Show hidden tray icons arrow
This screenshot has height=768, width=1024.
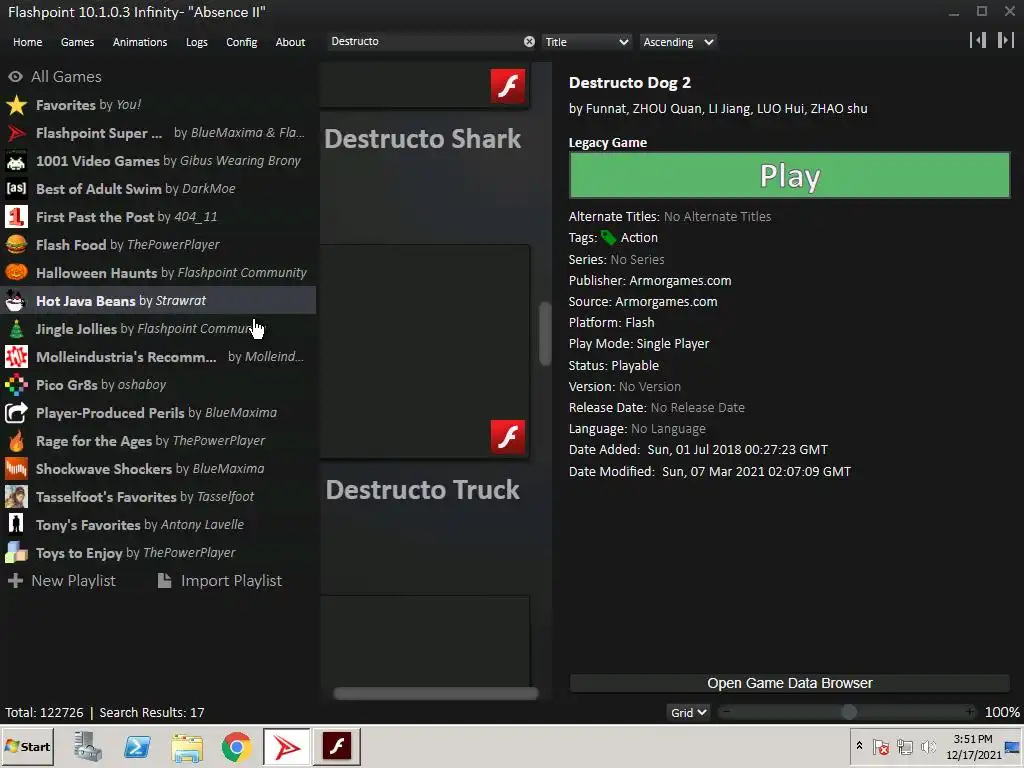(859, 745)
